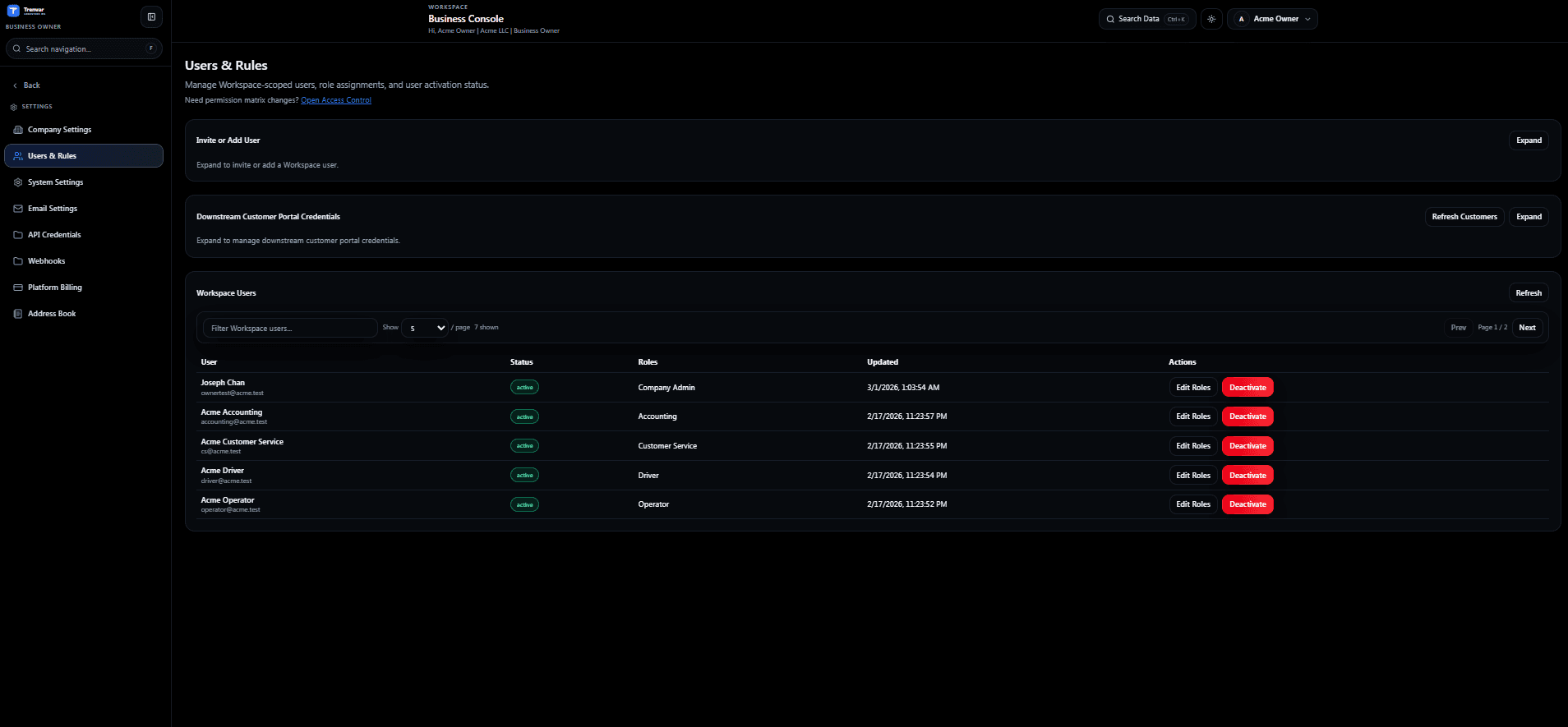Open the rows per page dropdown
Screen dimensions: 1568x727
tap(425, 328)
